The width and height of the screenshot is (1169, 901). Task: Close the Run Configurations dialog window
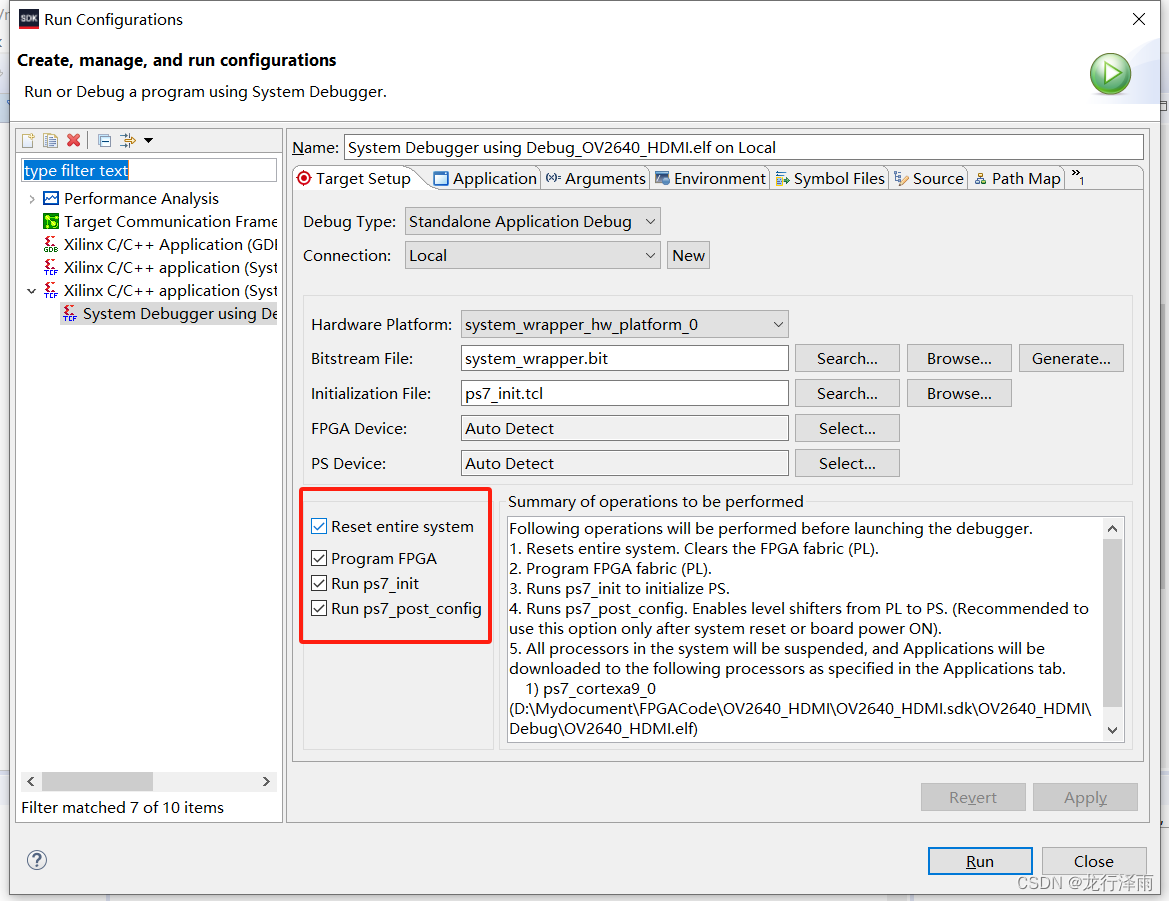[1138, 19]
